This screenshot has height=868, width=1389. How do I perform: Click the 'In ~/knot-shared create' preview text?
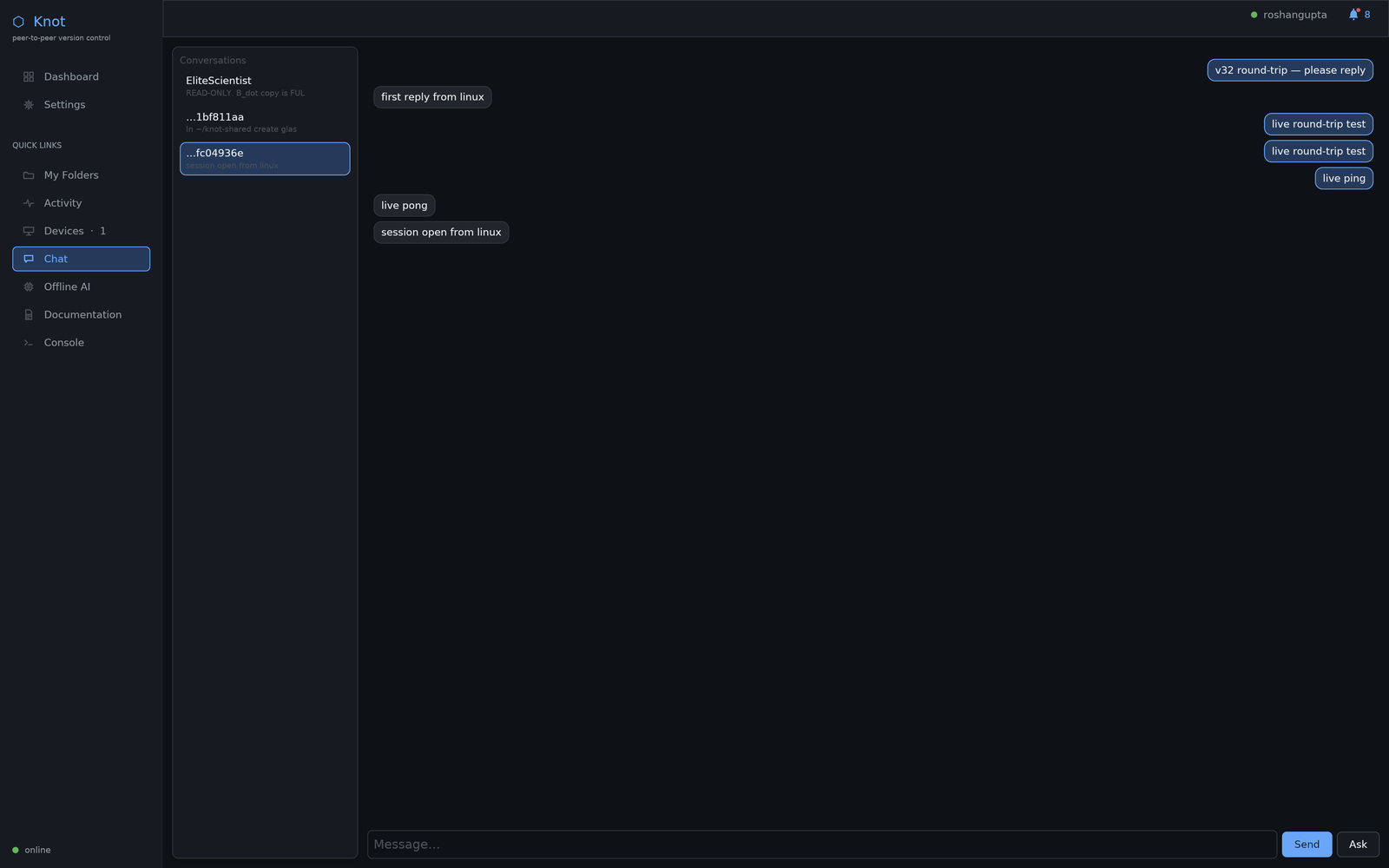tap(241, 129)
